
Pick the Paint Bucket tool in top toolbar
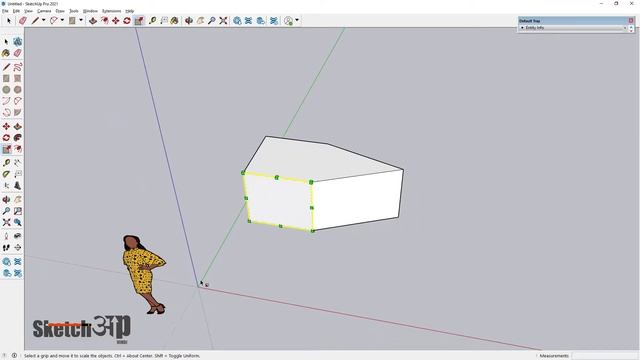tap(175, 20)
